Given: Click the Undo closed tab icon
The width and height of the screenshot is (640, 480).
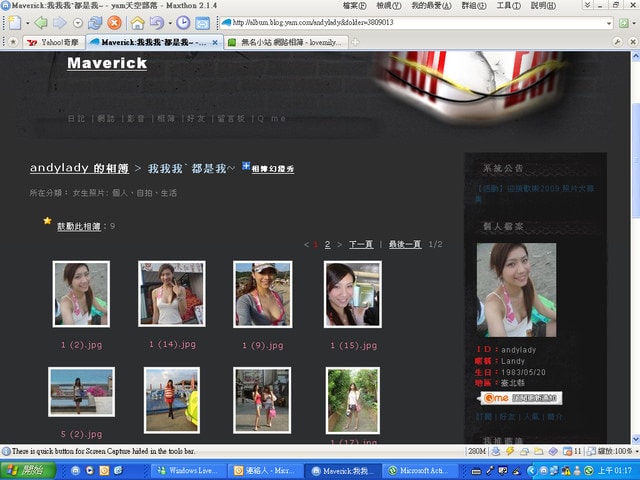Looking at the screenshot, I should [156, 23].
